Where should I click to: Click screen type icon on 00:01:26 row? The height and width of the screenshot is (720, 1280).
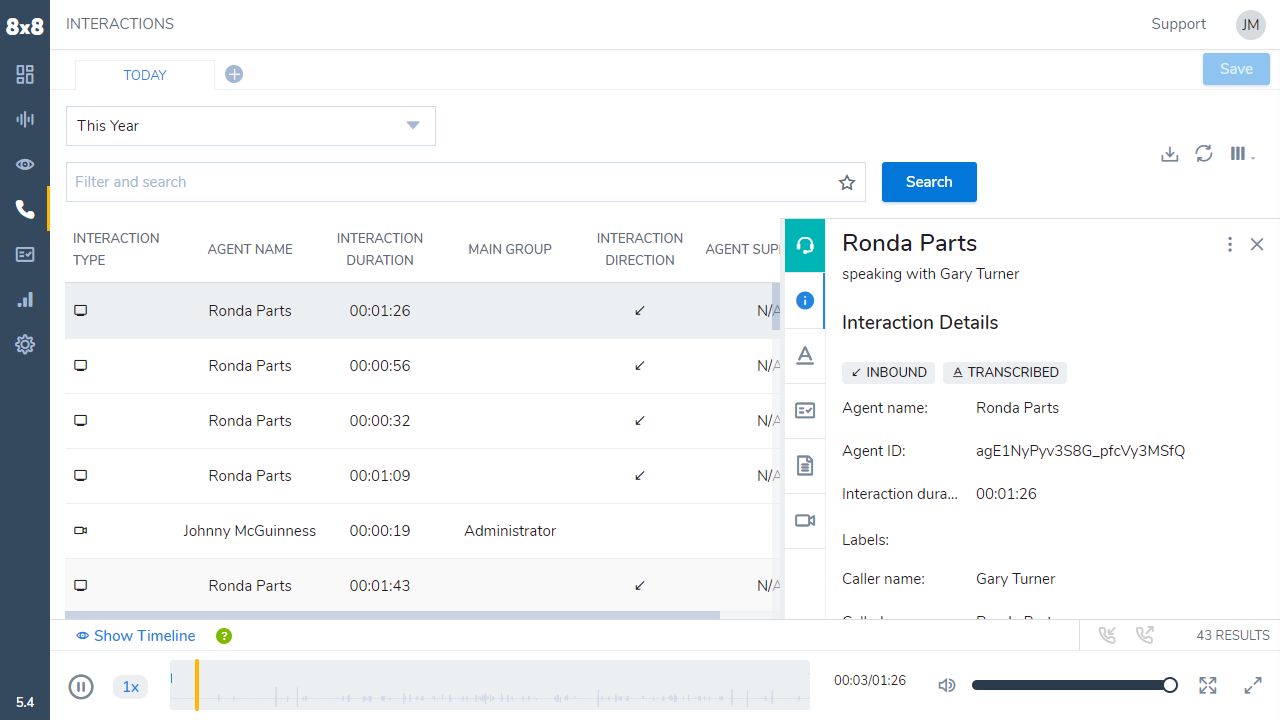81,311
